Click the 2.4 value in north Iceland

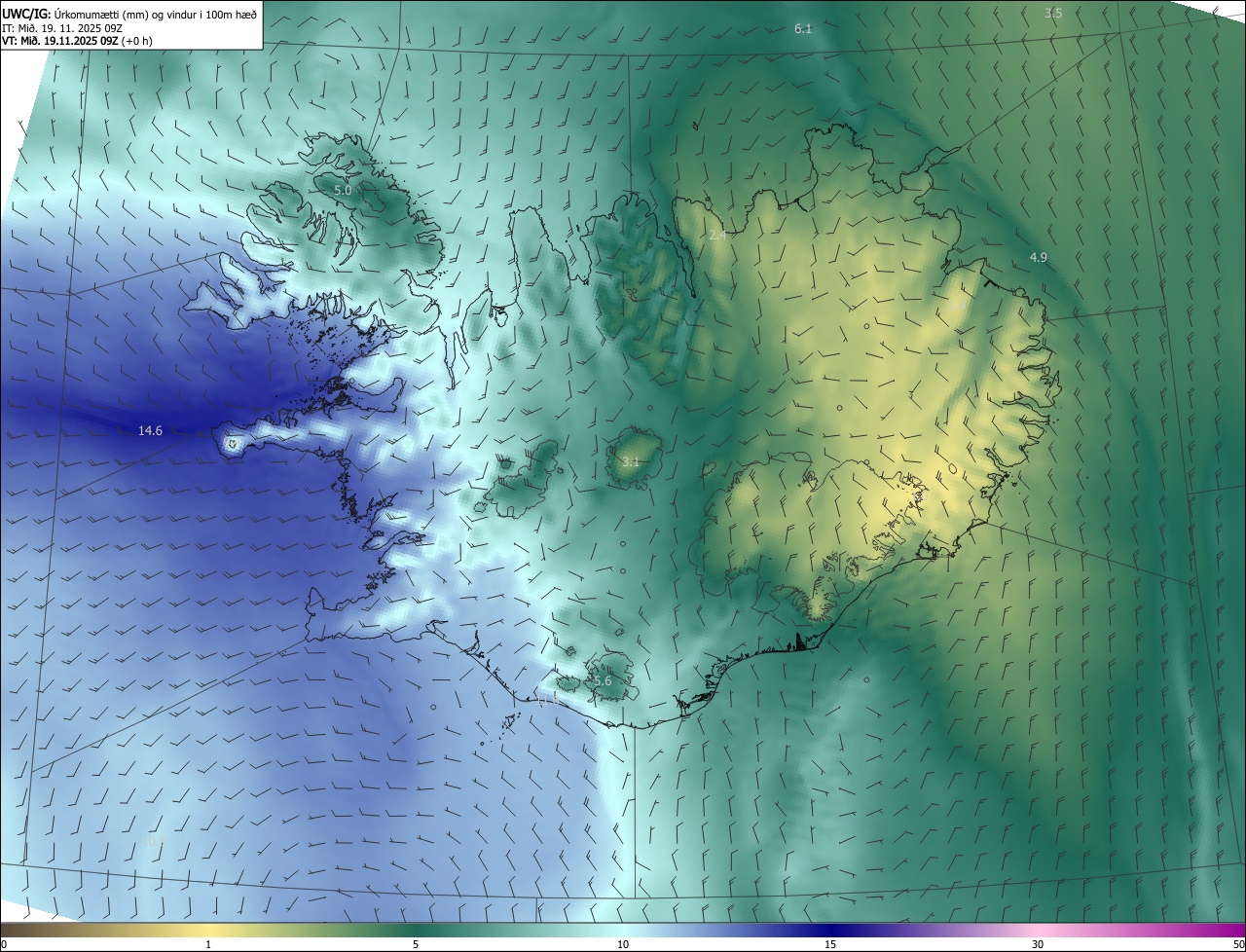pos(717,236)
